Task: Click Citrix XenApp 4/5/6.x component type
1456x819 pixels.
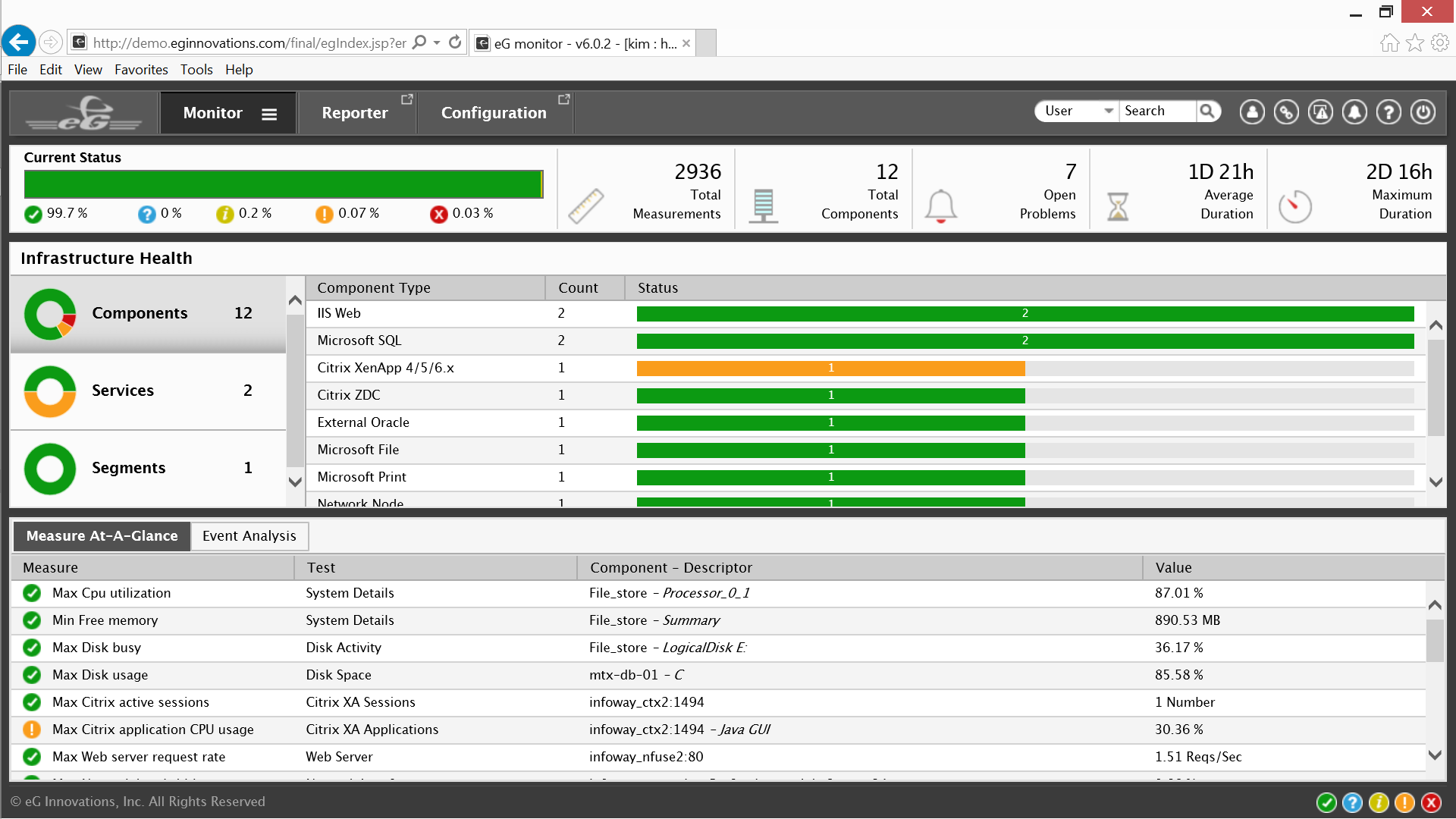Action: pyautogui.click(x=385, y=368)
